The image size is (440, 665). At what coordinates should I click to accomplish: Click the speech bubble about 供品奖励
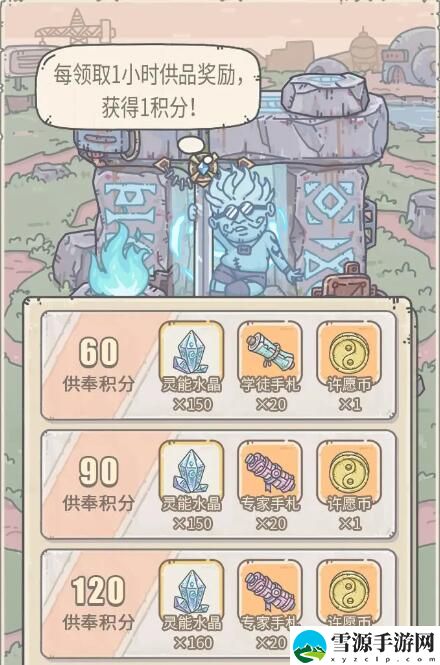(x=147, y=88)
